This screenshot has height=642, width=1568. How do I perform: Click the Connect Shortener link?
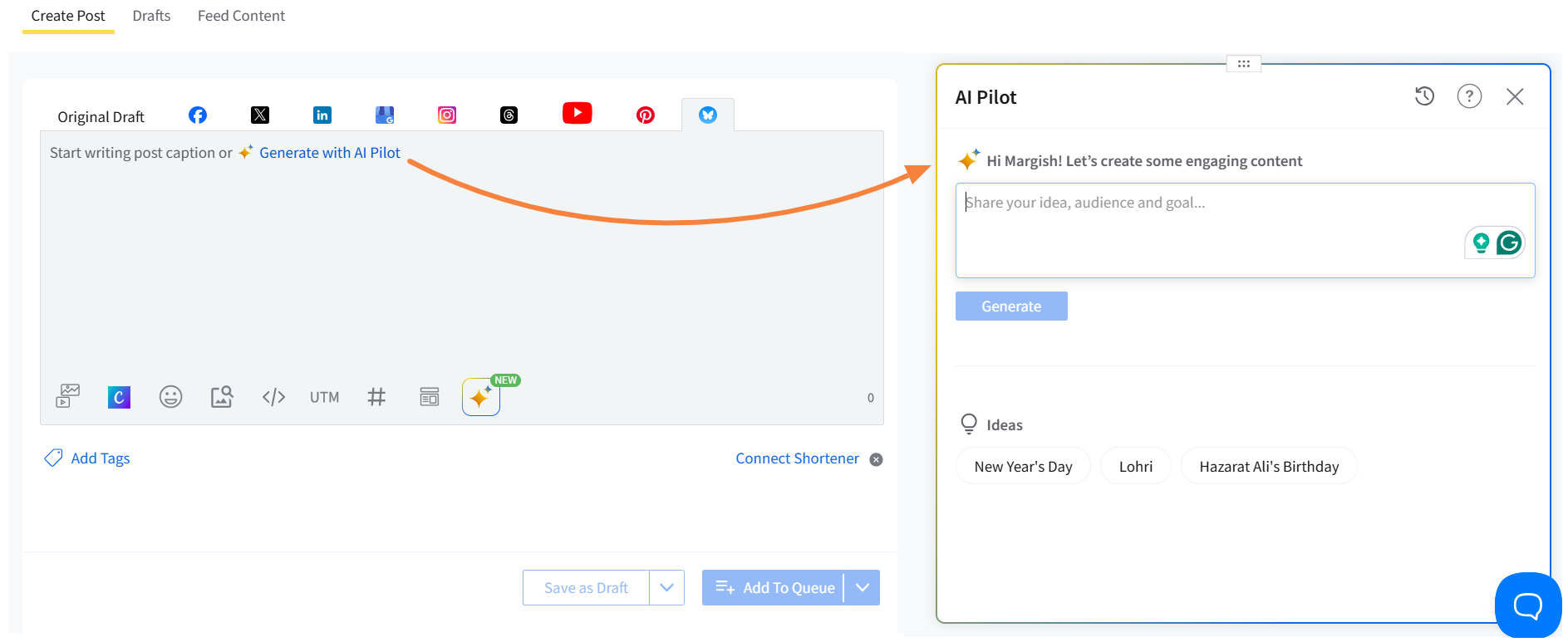(797, 458)
